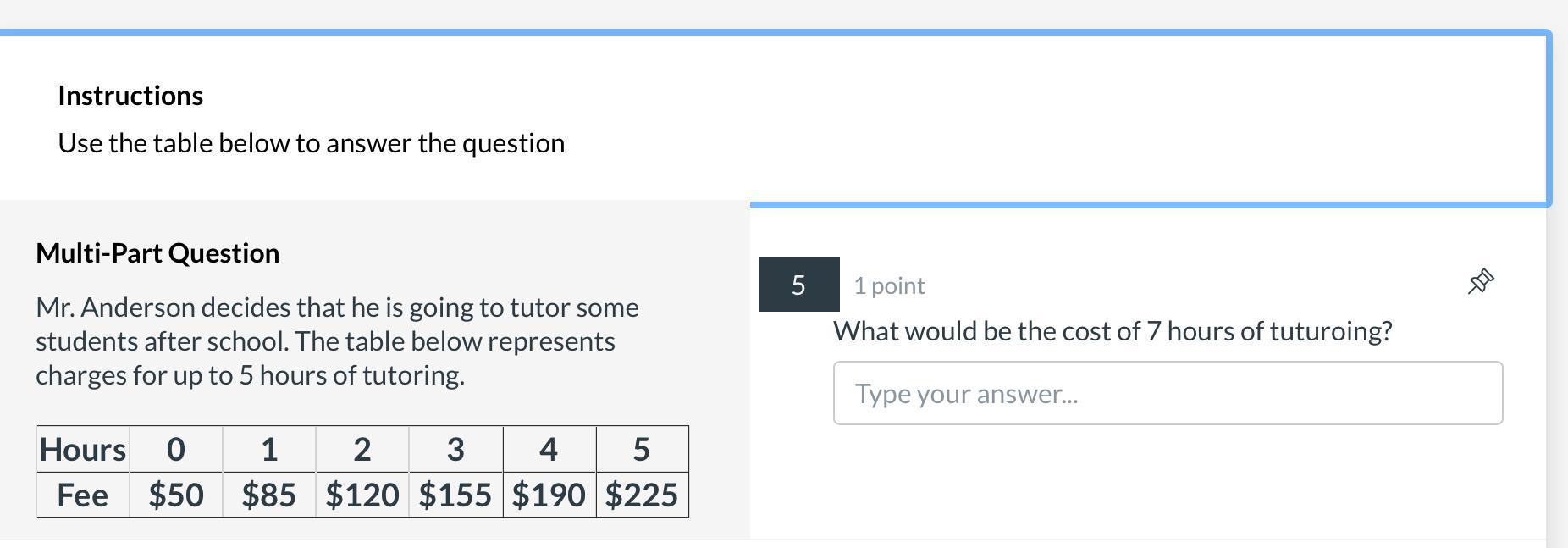Click the 'Multi-Part Question' heading
The height and width of the screenshot is (548, 1568).
(157, 253)
